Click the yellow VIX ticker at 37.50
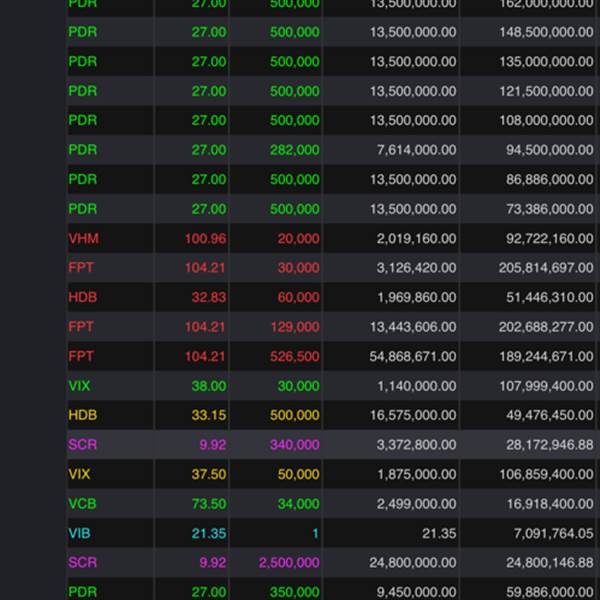 coord(79,474)
